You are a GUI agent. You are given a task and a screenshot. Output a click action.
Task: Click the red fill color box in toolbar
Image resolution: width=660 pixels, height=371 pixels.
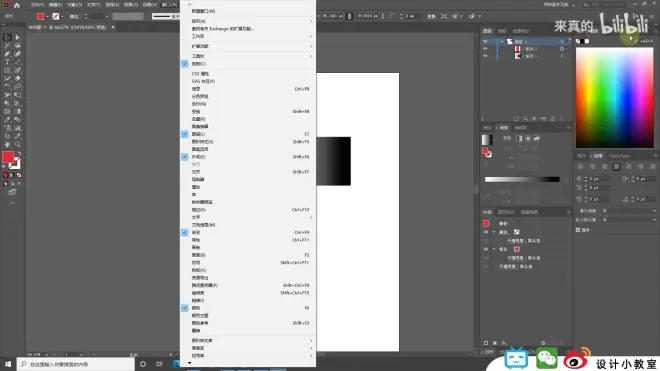8,157
